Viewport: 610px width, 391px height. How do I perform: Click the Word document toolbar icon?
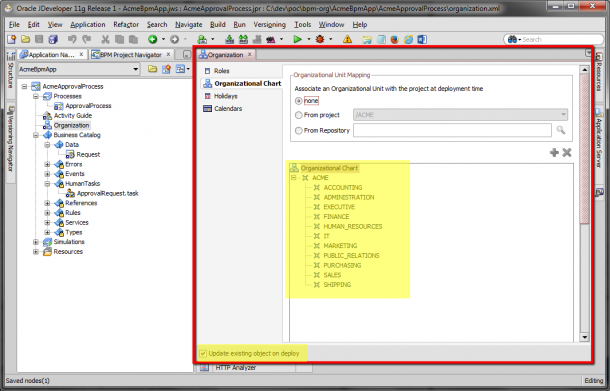tap(422, 39)
